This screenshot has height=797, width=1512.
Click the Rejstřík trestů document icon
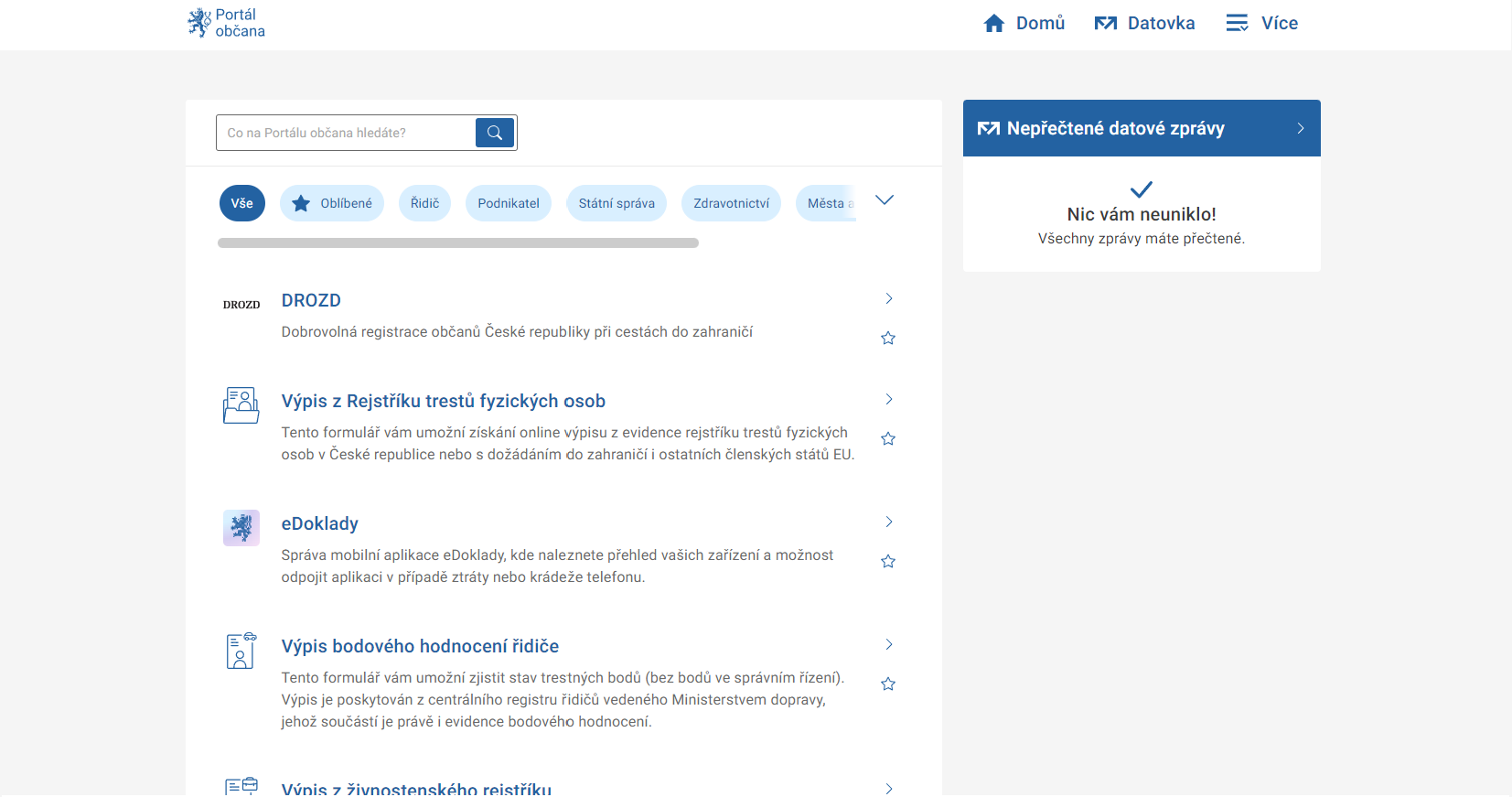pos(241,405)
